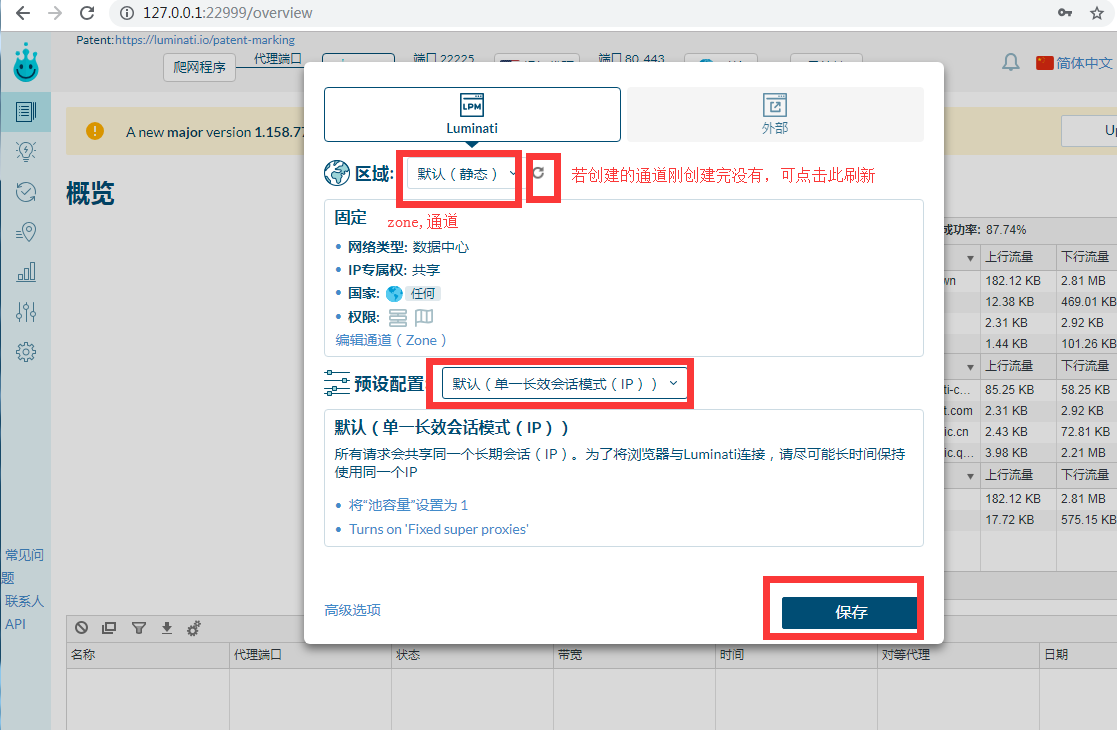The width and height of the screenshot is (1117, 730).
Task: Open the 编辑通道（Zone）link
Action: pyautogui.click(x=391, y=340)
